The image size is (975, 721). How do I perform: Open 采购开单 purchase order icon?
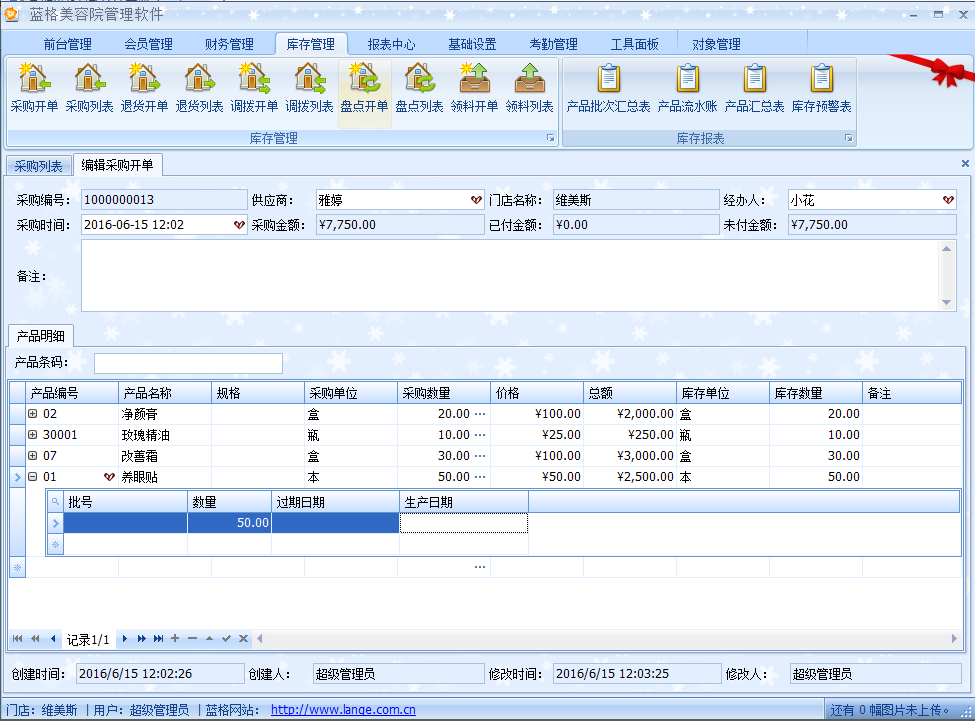point(34,87)
